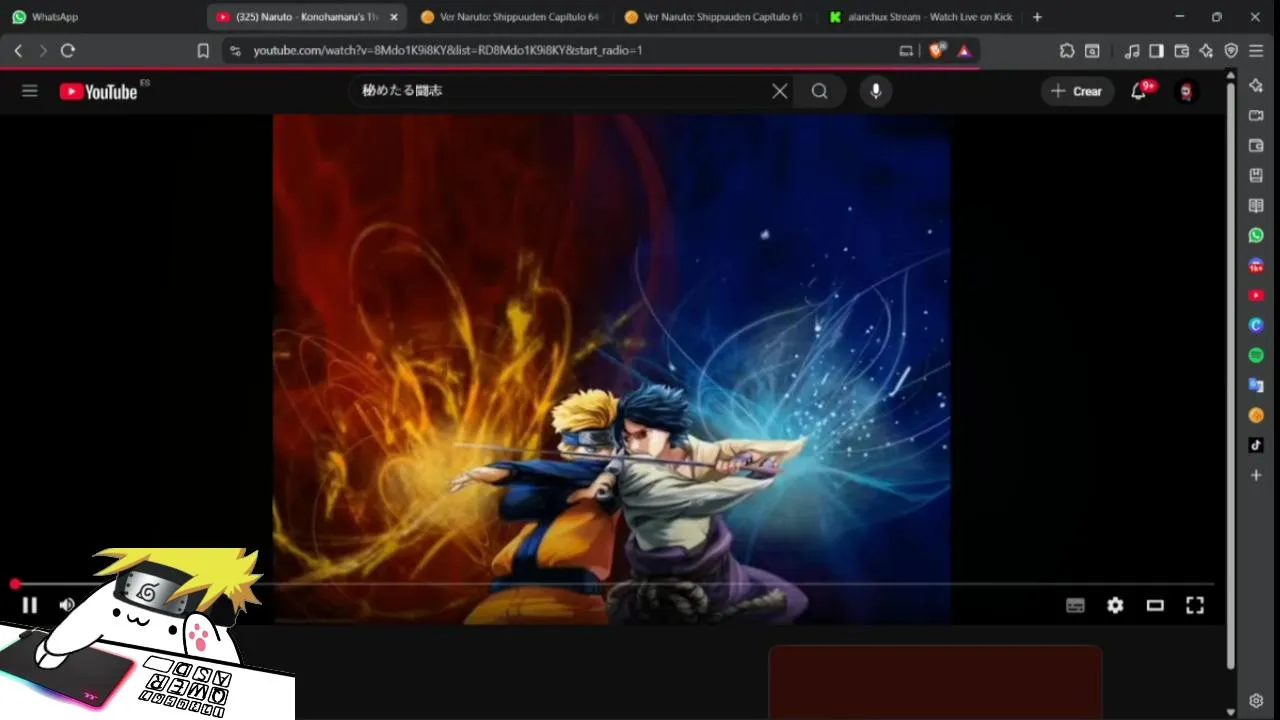
Task: Open Brave Talk camera in sidebar
Action: [1256, 115]
